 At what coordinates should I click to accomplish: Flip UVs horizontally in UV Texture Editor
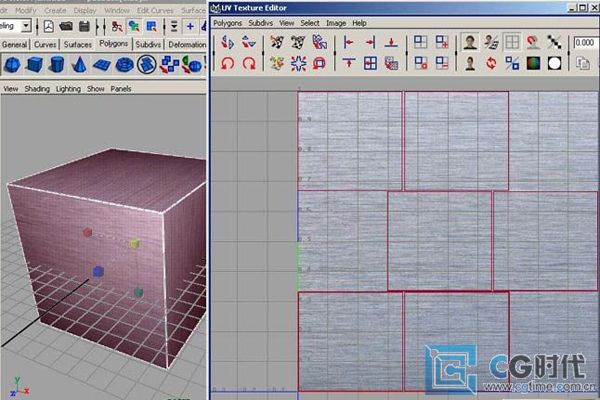tap(227, 42)
